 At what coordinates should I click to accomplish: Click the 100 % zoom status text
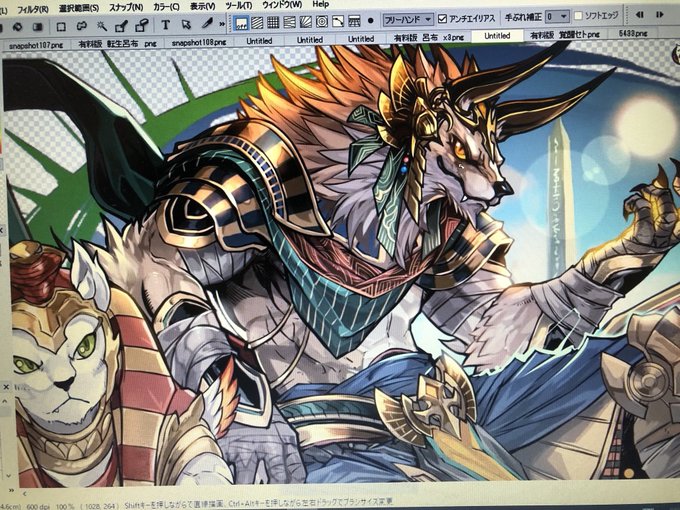[65, 506]
